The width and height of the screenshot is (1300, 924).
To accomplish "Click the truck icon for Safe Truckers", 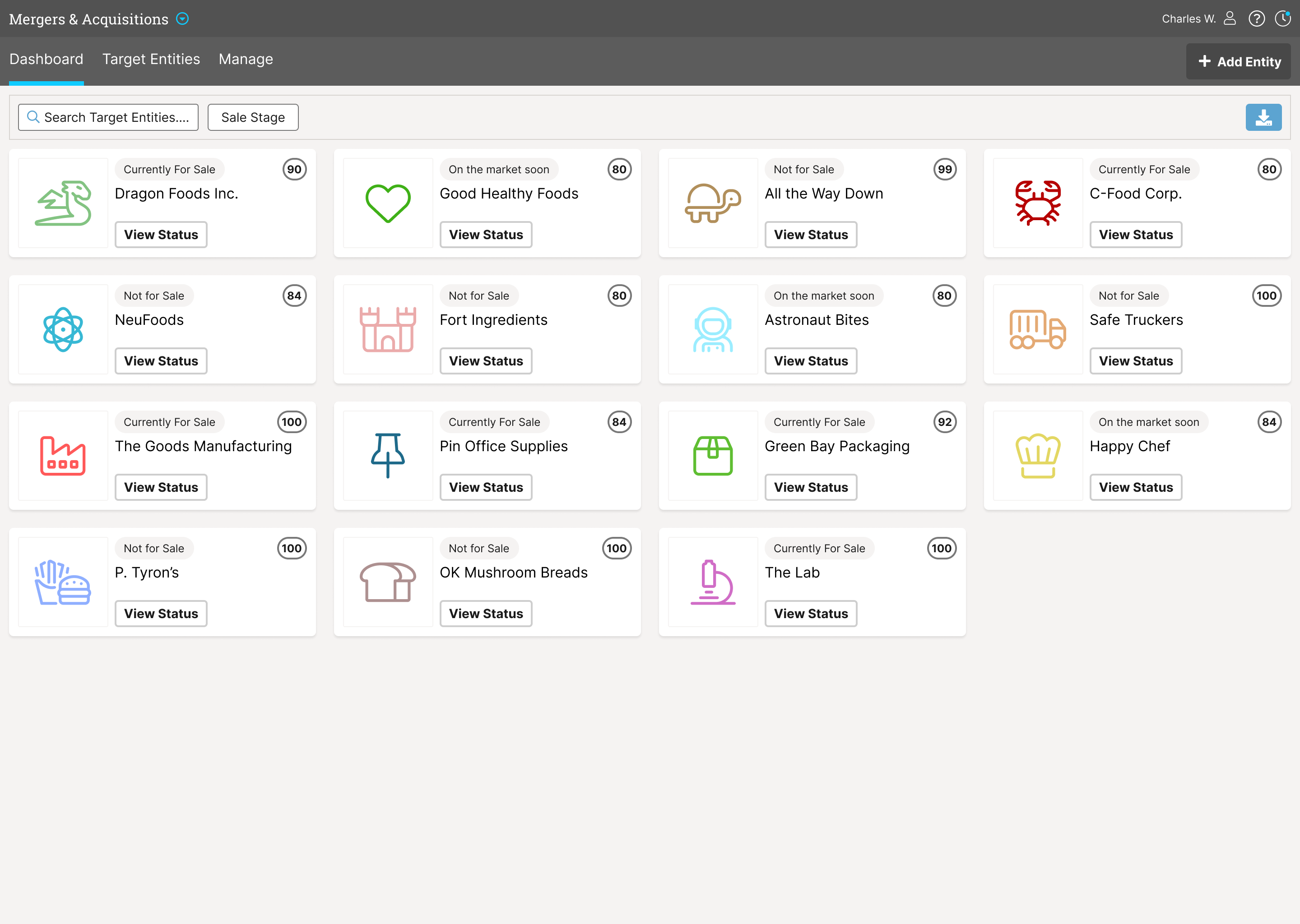I will tap(1037, 329).
